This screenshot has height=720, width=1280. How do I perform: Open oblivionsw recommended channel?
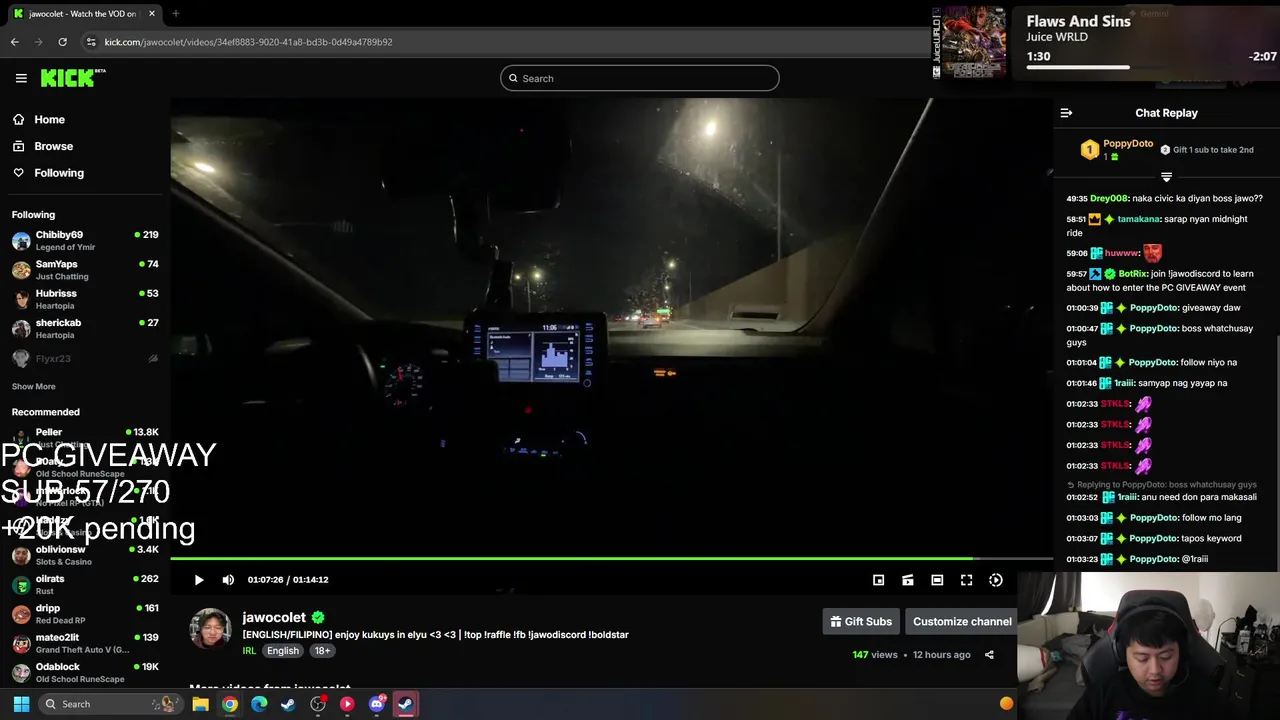(85, 555)
